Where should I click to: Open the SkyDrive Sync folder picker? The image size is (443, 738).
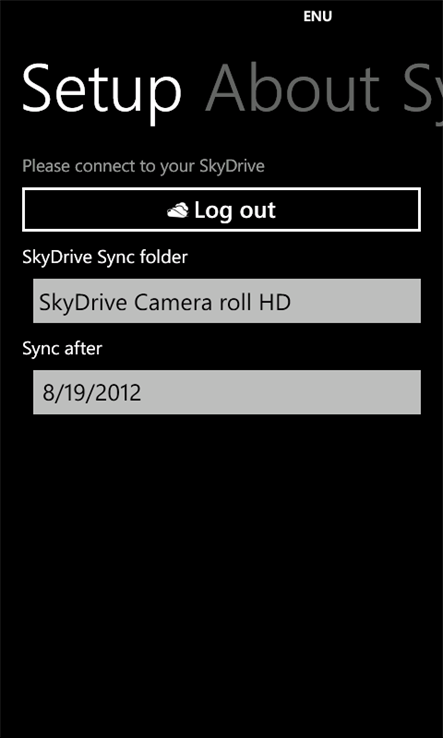click(x=227, y=301)
